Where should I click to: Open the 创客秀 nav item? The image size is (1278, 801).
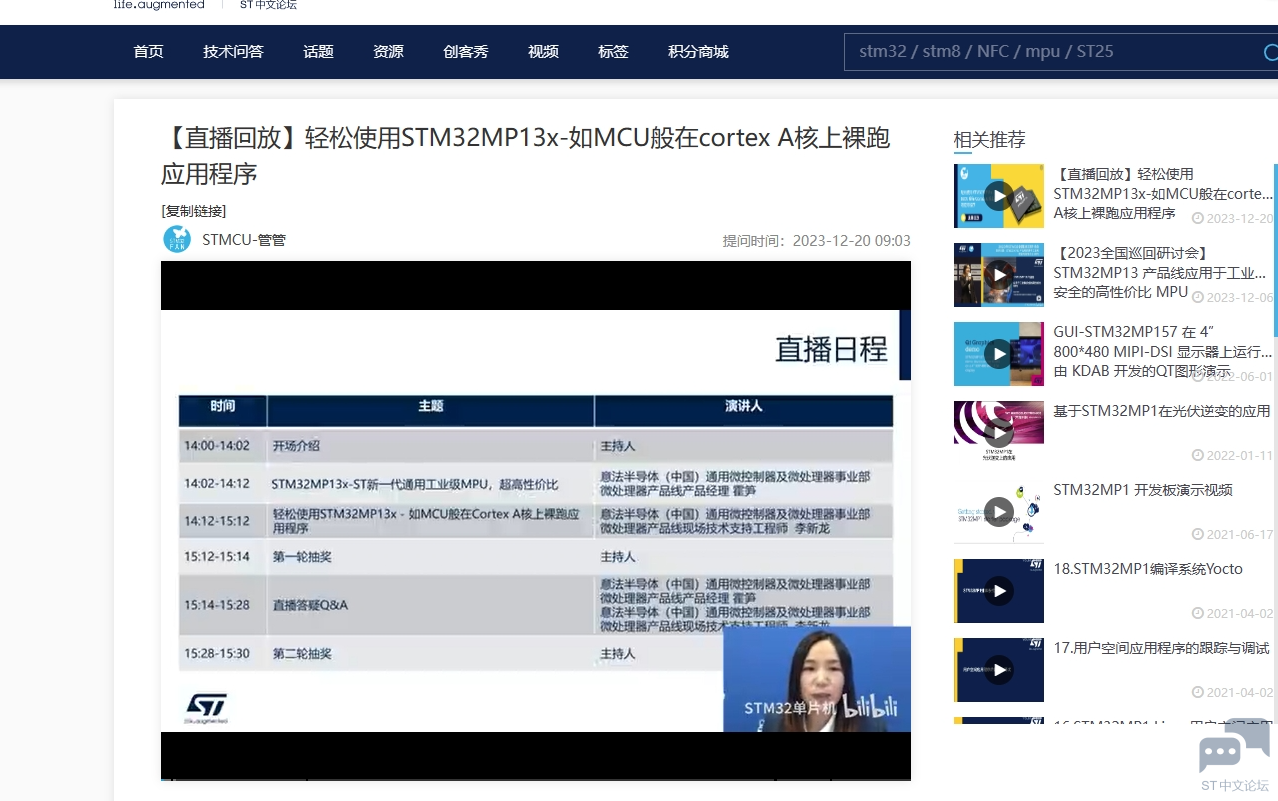(465, 52)
